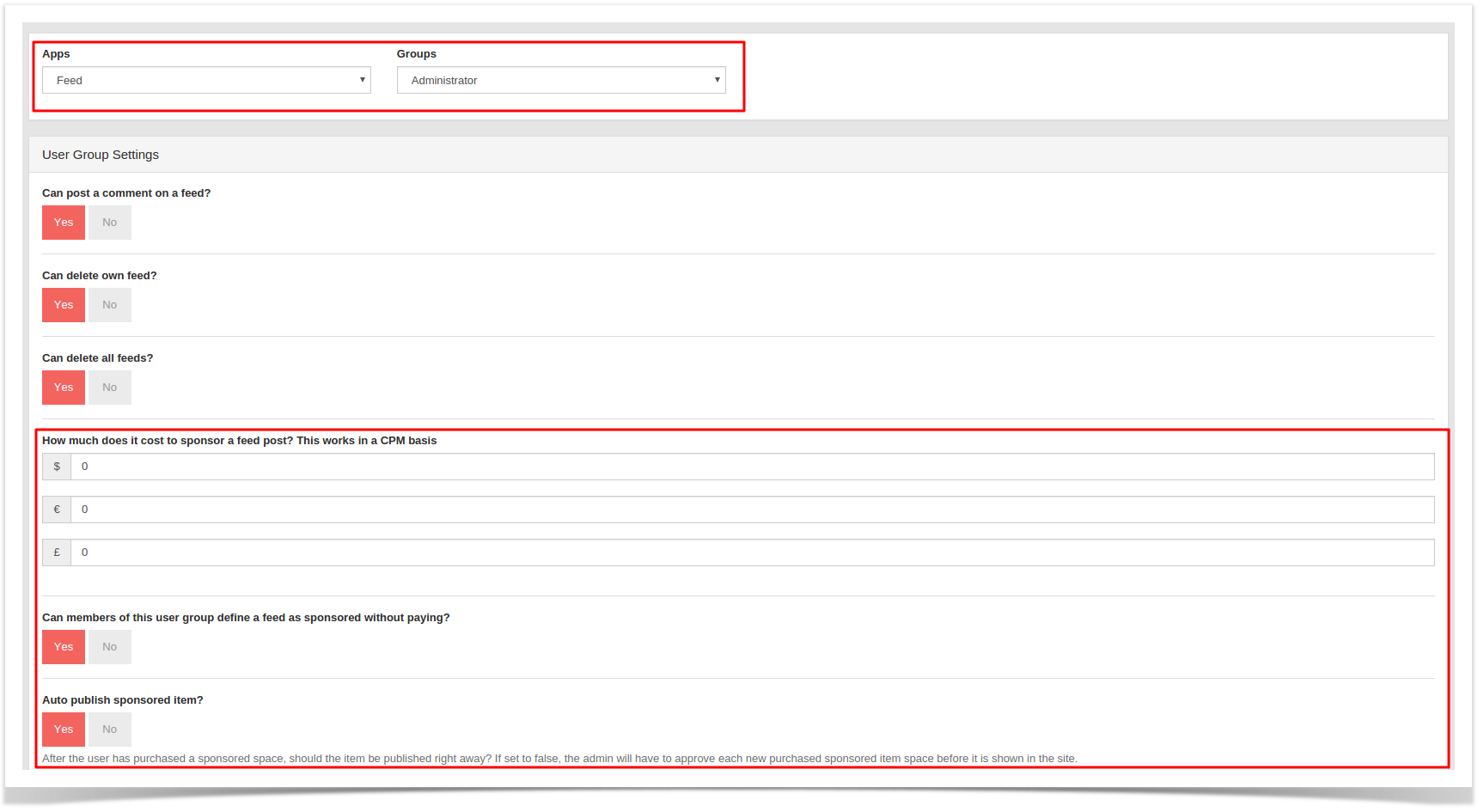Choose Yes for Can delete all feeds
Screen dimensions: 1484x812
click(64, 388)
